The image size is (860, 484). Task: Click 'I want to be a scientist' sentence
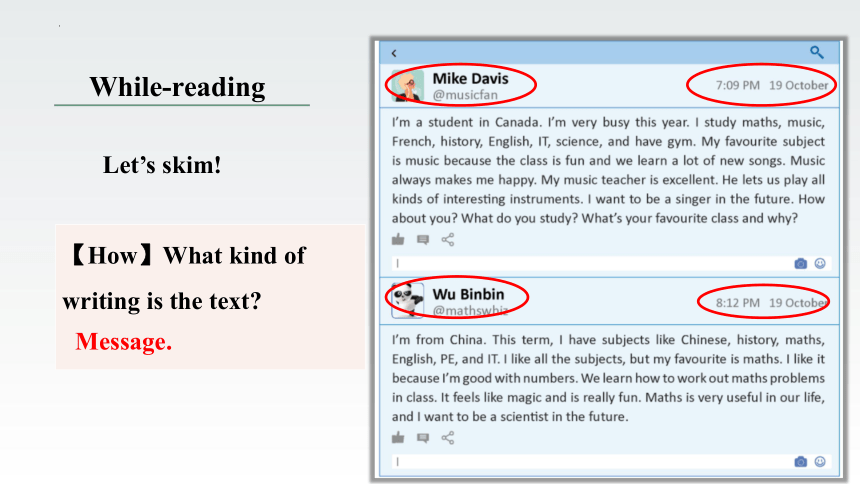tap(524, 417)
